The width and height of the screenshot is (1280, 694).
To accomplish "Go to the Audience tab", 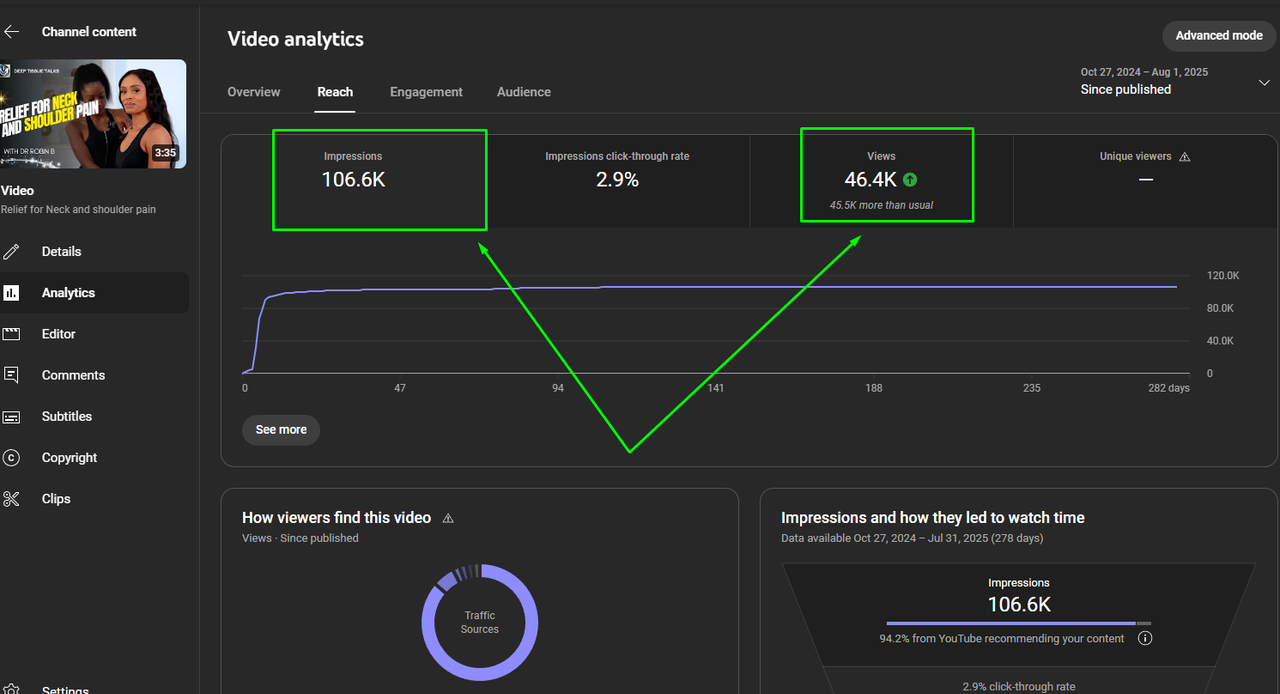I will pos(524,92).
